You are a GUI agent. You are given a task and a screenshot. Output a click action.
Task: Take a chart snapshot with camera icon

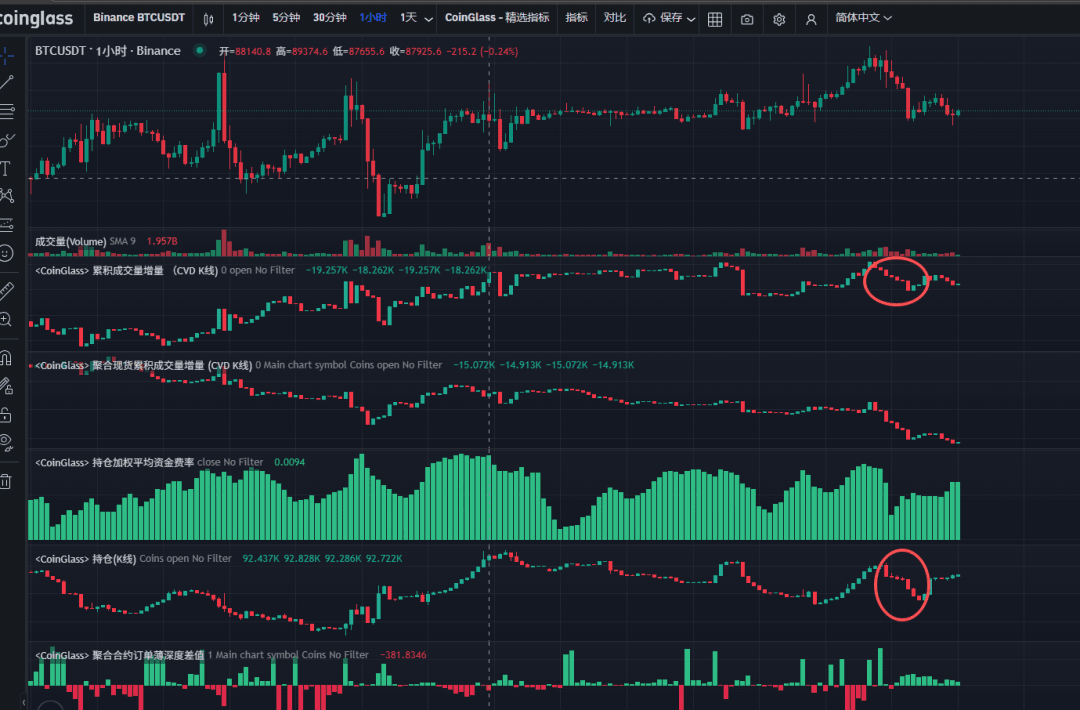coord(747,19)
